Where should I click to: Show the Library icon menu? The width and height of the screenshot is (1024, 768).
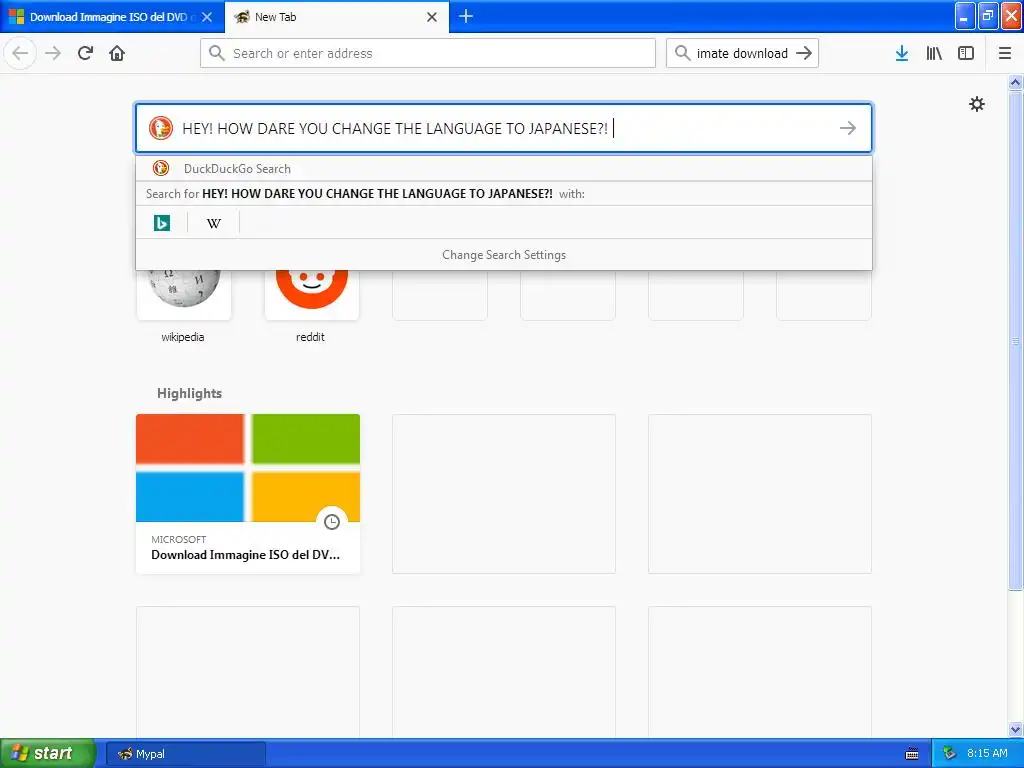tap(934, 53)
